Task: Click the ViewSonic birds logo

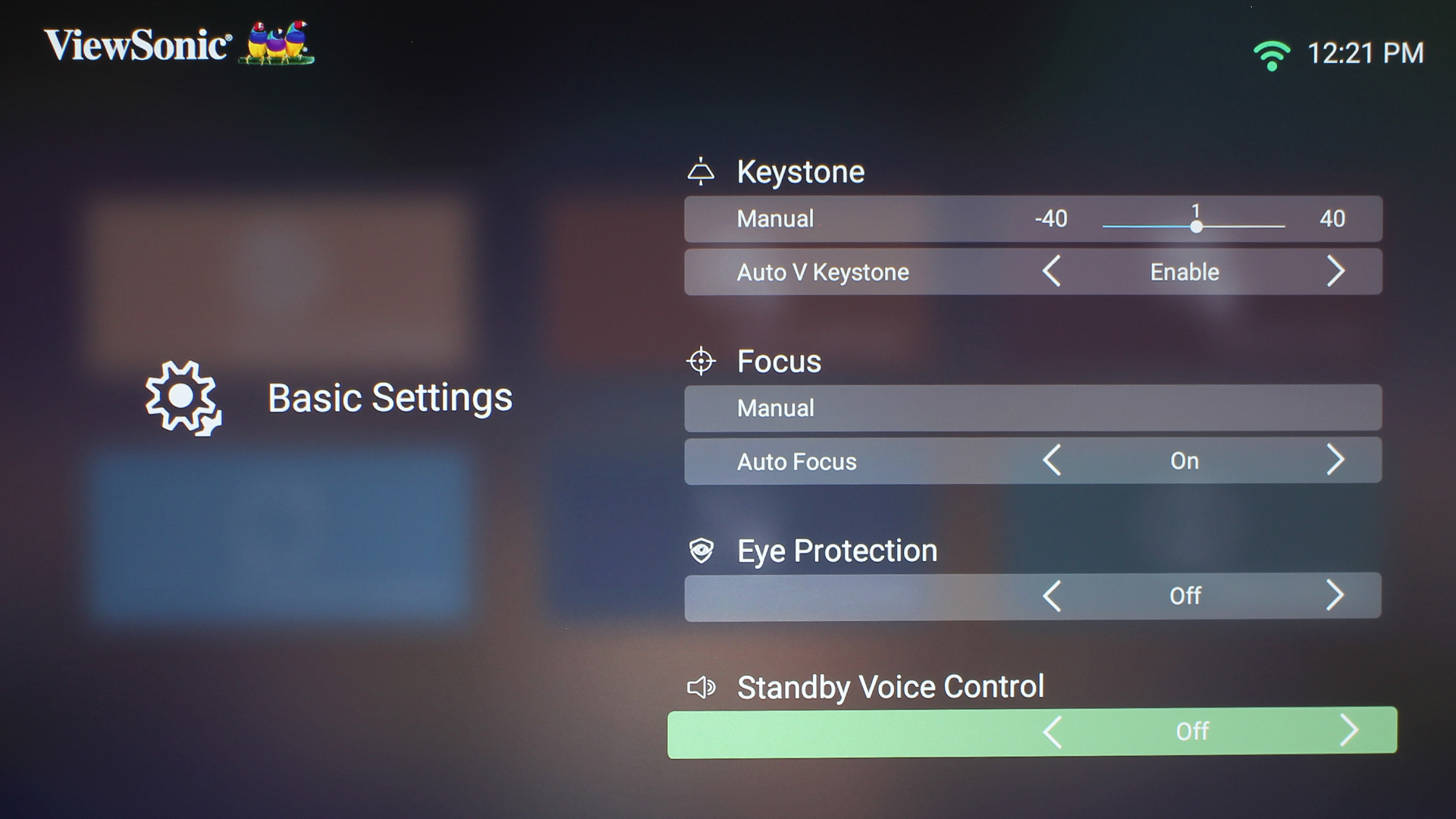Action: pos(276,43)
